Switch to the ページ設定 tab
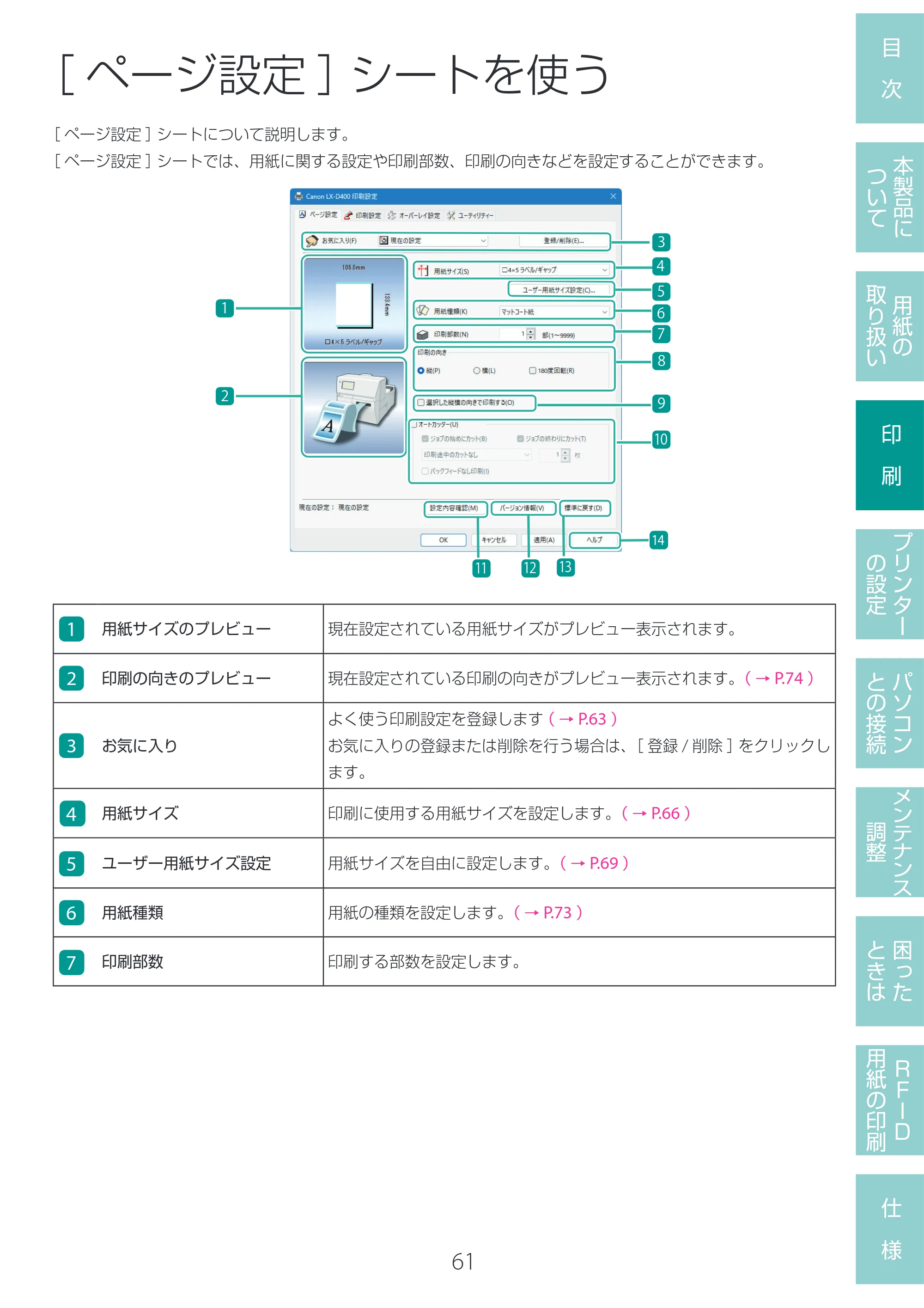Screen dimensions: 924x1308 (x=318, y=215)
